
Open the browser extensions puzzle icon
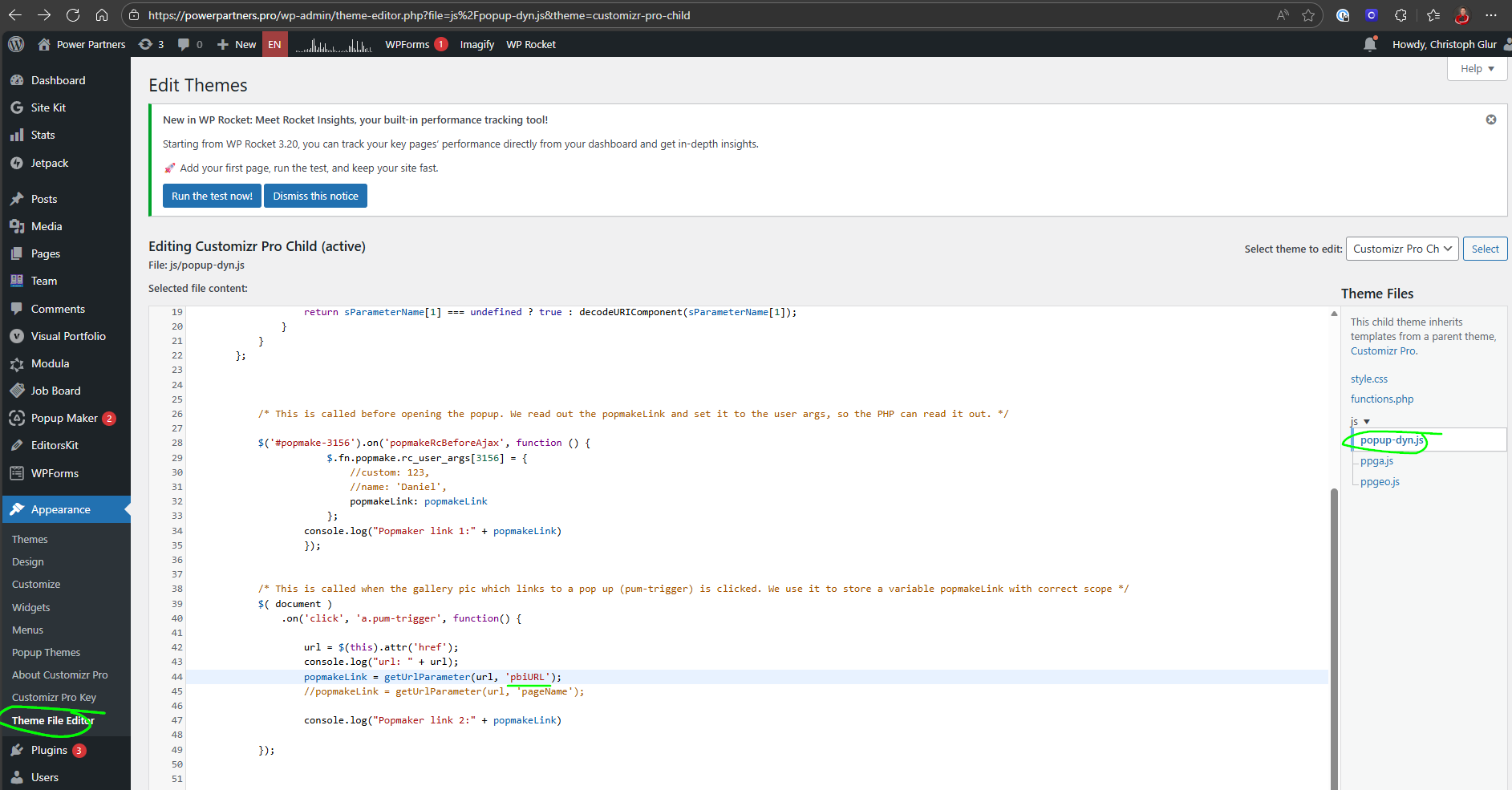coord(1401,15)
